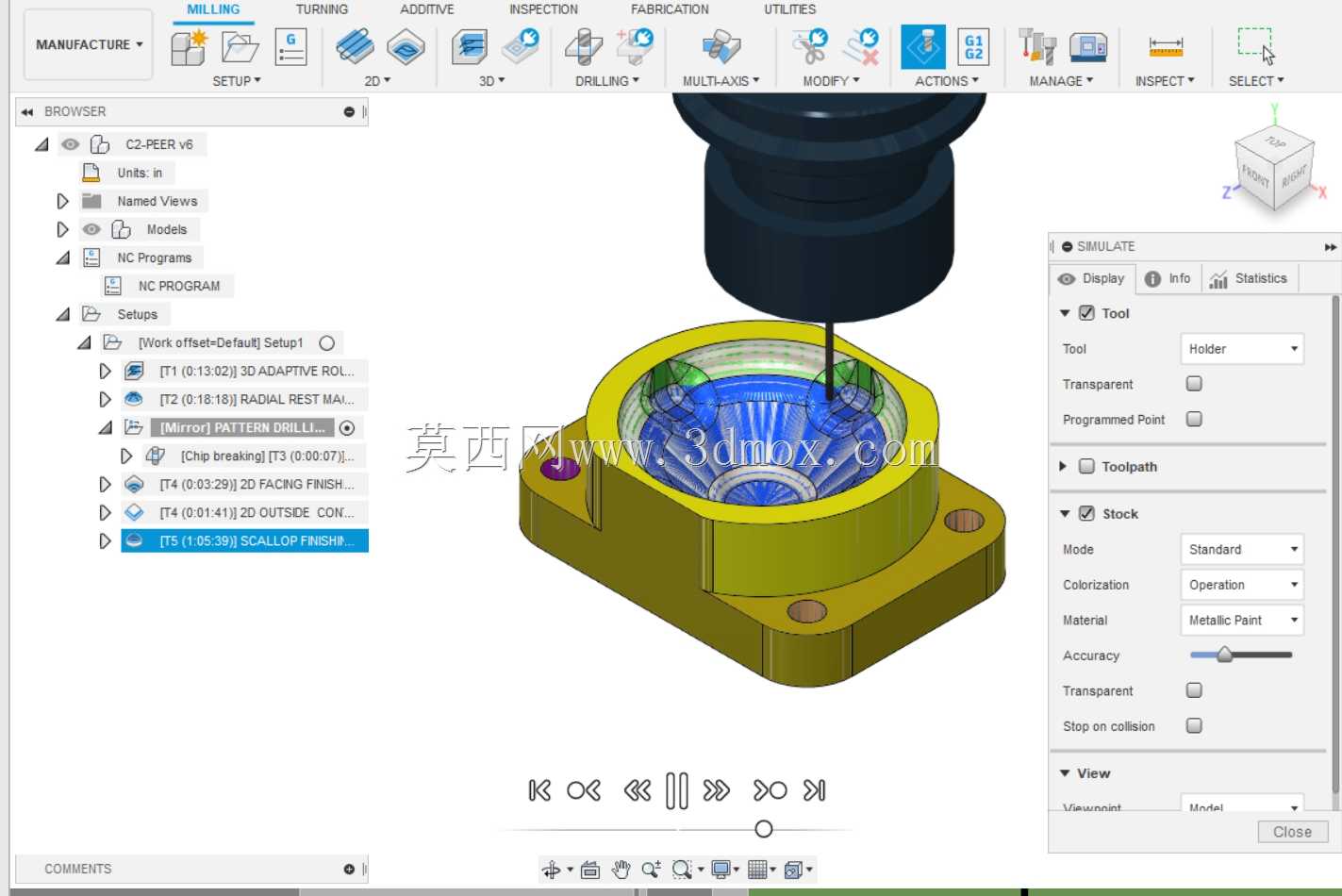Close the Simulate panel
Image resolution: width=1342 pixels, height=896 pixels.
coord(1292,832)
